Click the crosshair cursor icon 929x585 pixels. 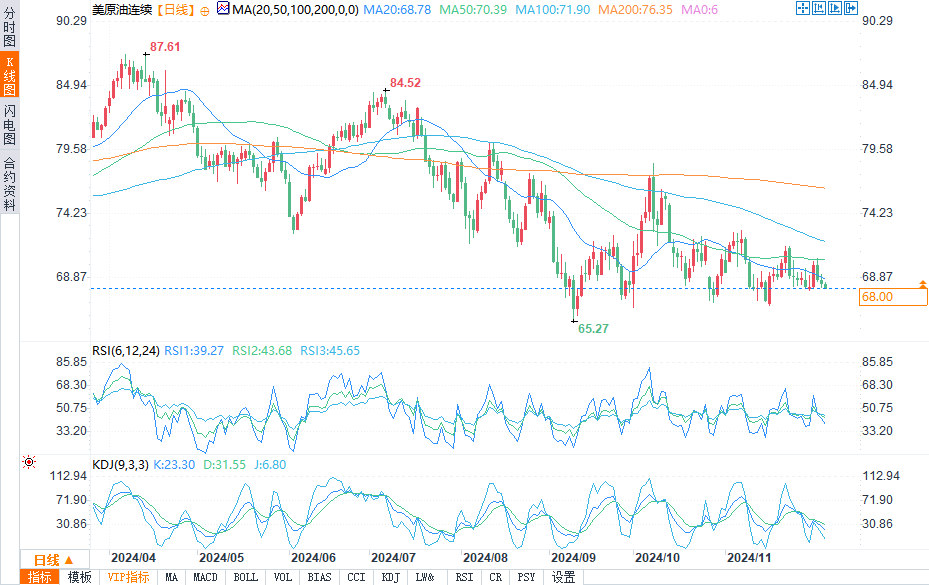coord(803,8)
